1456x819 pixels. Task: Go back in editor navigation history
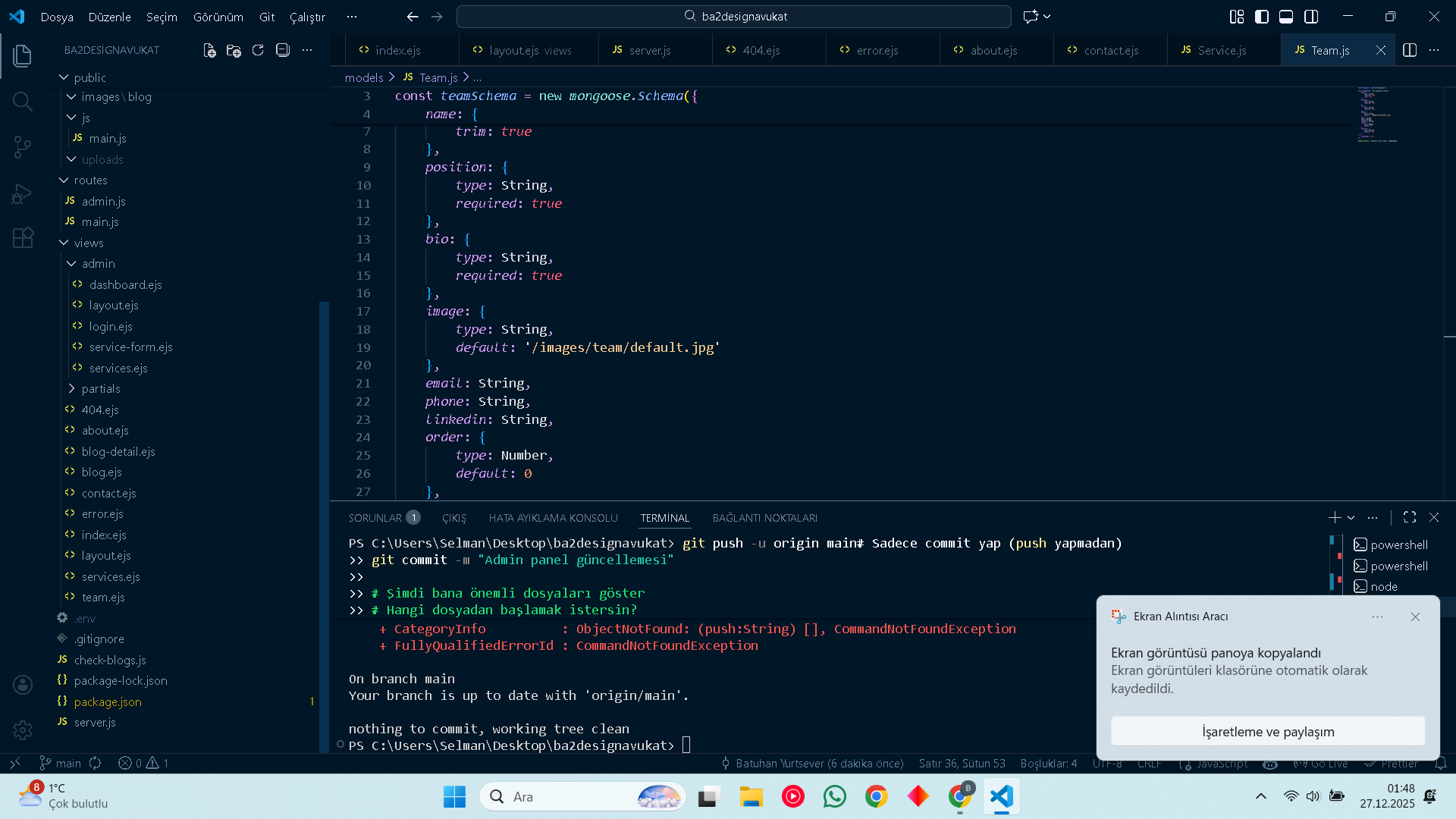tap(413, 16)
